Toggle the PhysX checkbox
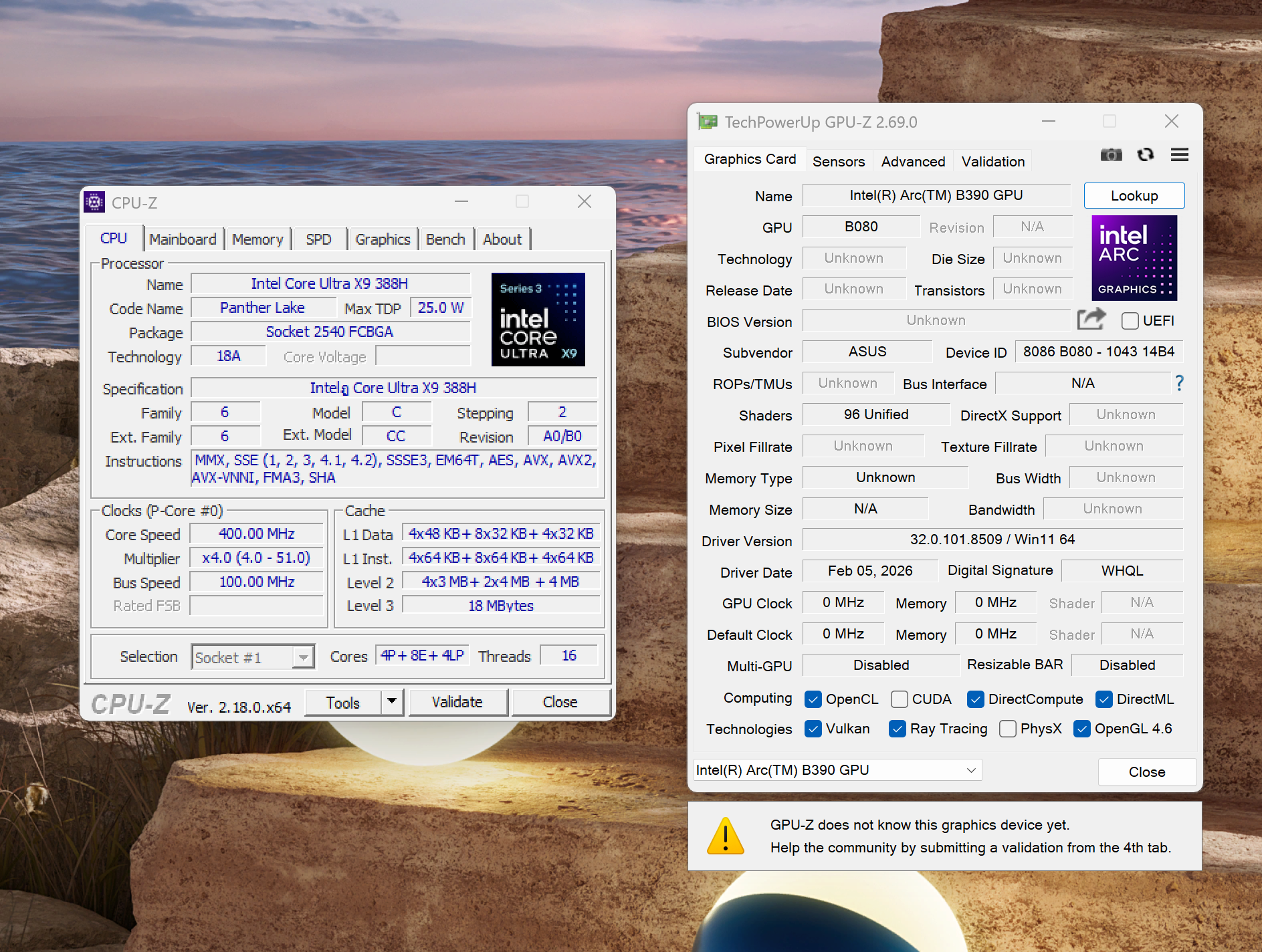 point(1007,729)
